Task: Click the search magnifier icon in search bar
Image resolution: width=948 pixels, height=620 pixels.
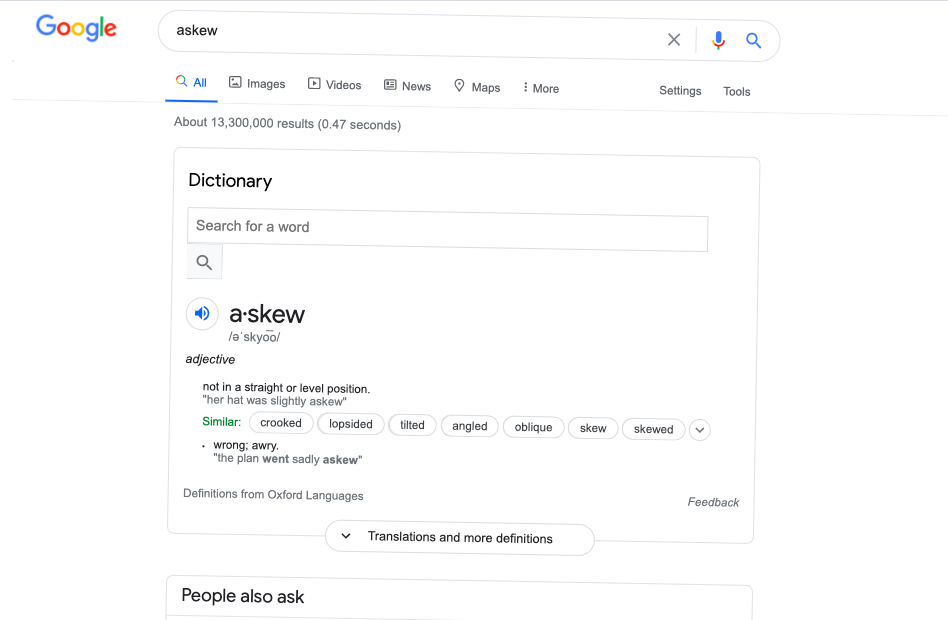Action: click(753, 39)
